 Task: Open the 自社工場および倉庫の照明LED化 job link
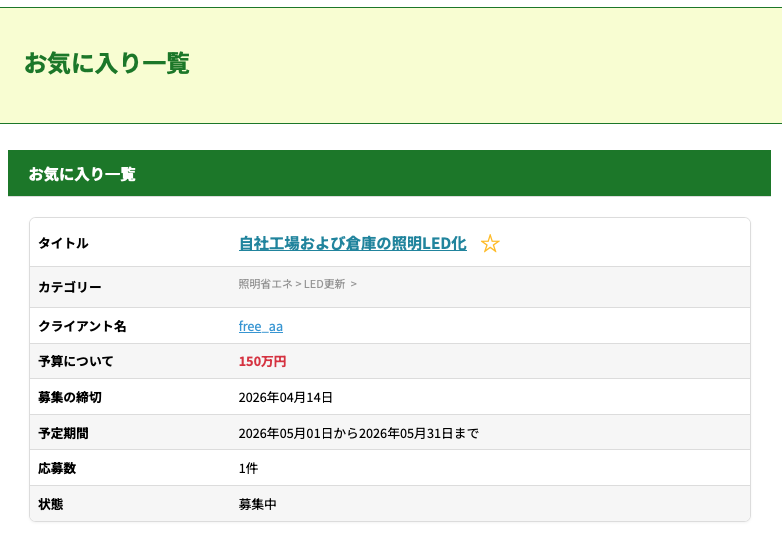352,243
